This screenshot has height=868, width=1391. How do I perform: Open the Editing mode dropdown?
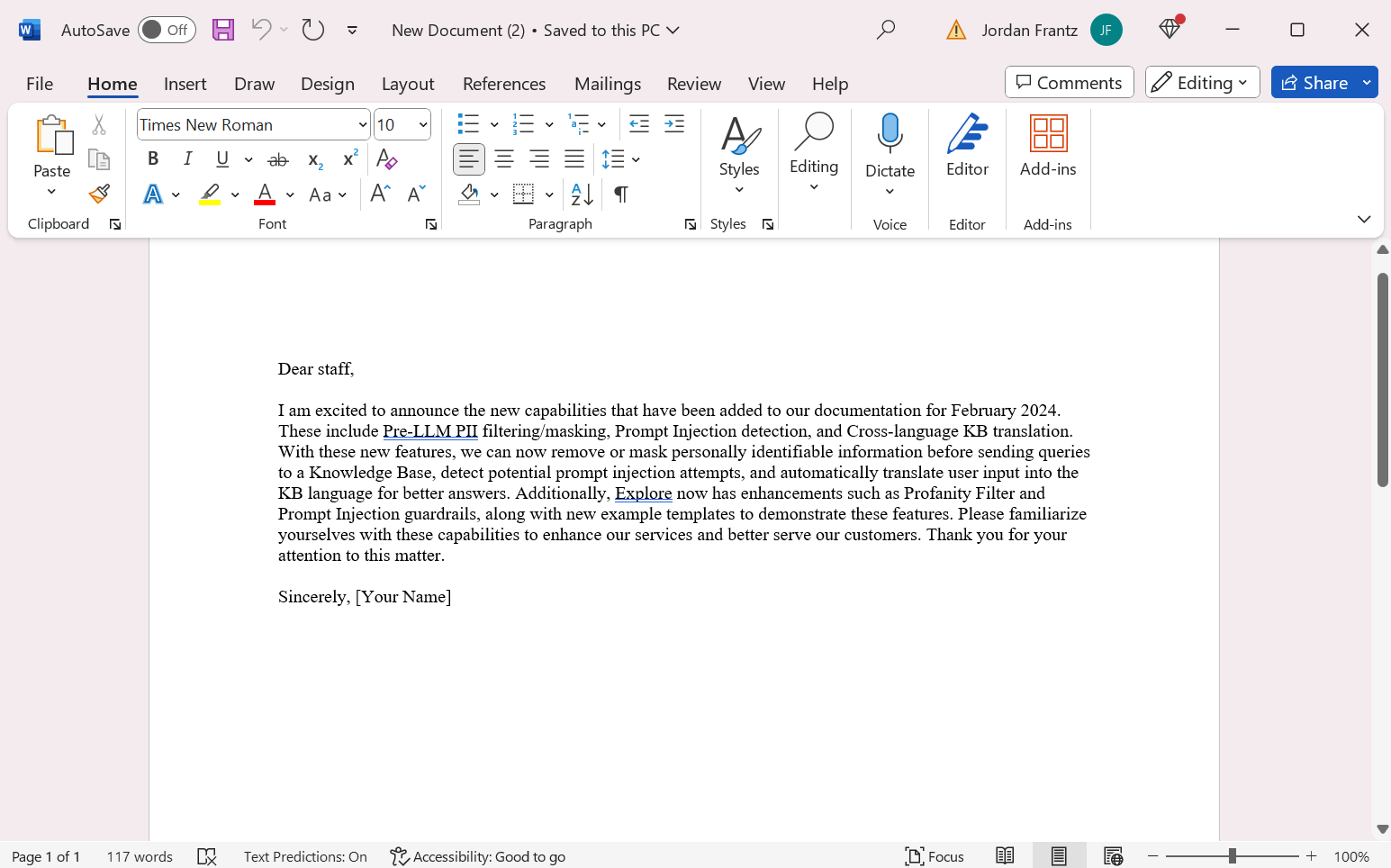[1202, 83]
